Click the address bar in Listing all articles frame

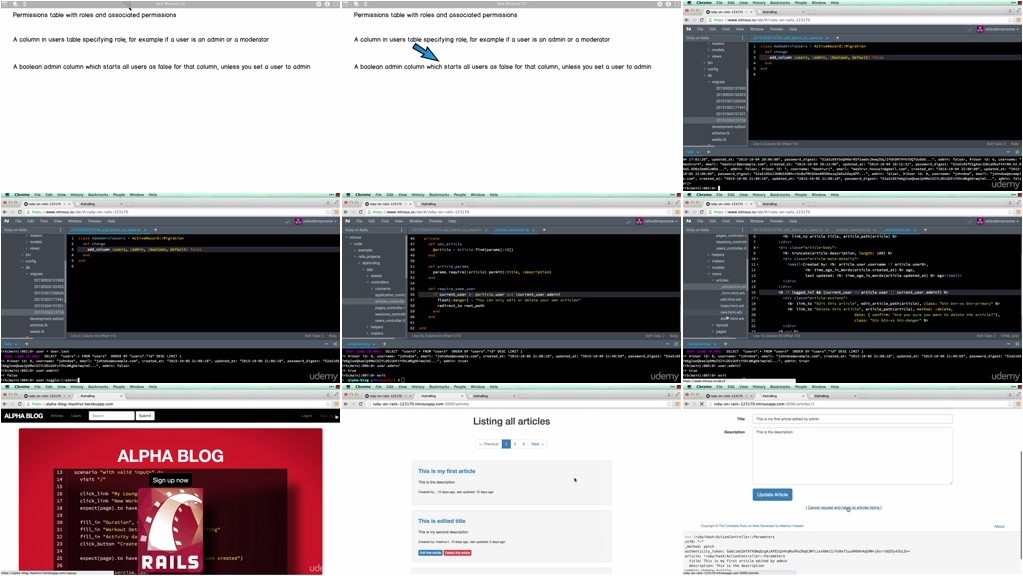519,404
